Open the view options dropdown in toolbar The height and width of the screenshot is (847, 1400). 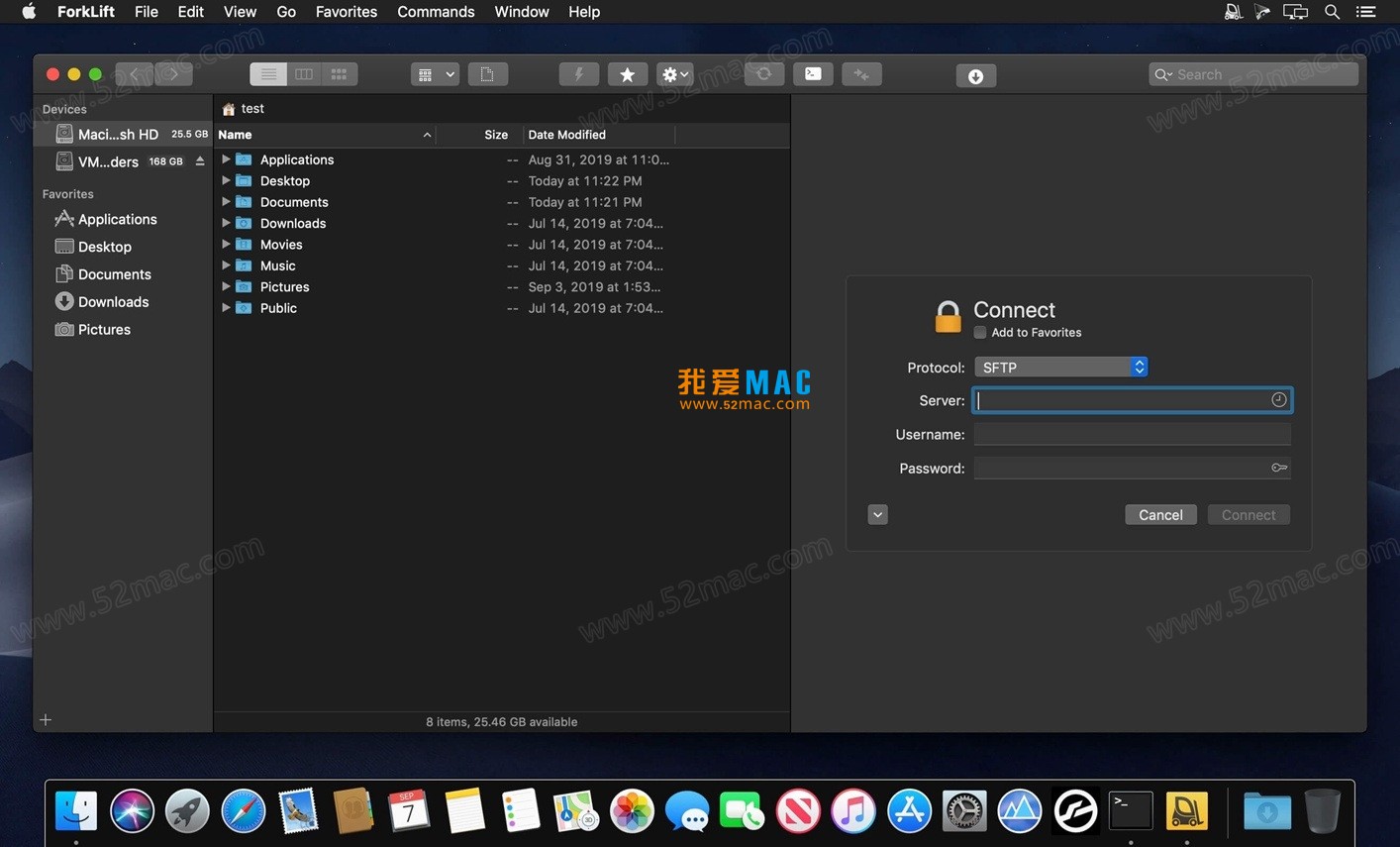[x=435, y=74]
